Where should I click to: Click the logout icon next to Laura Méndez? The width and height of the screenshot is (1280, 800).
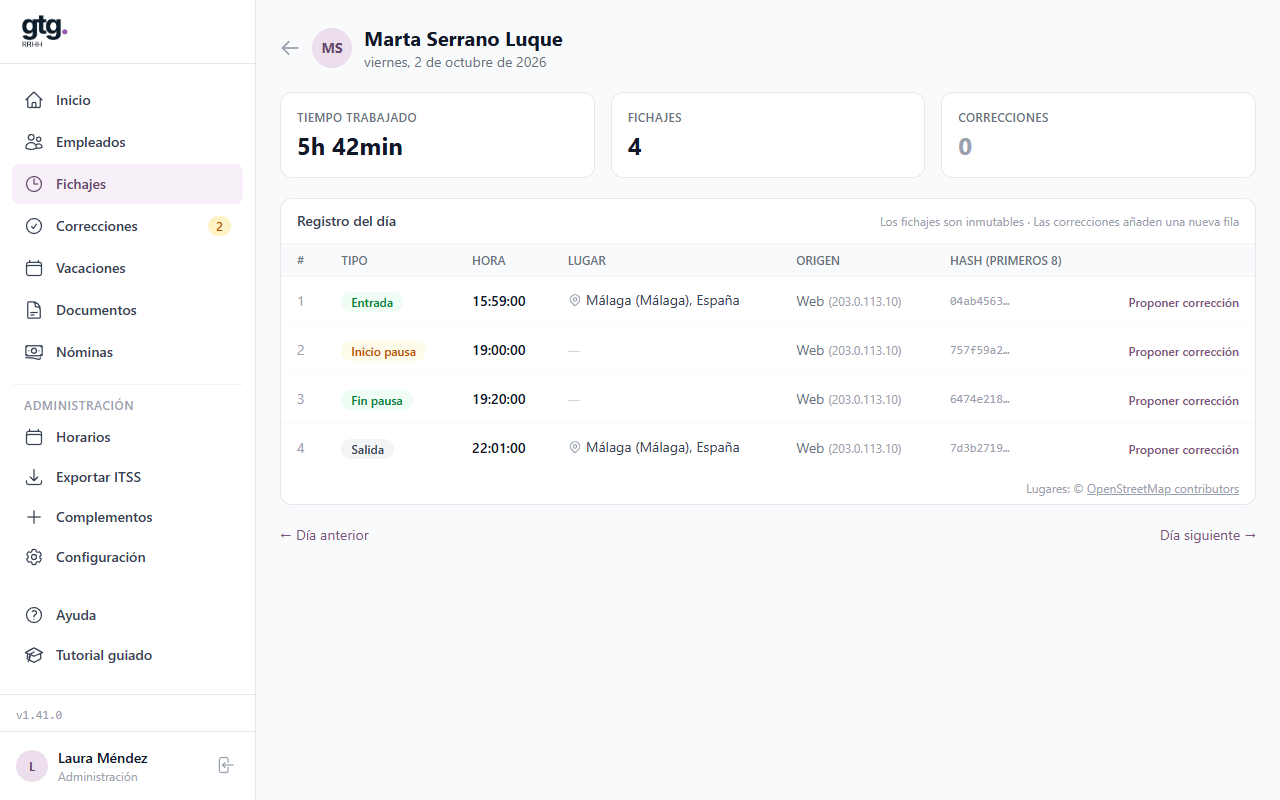click(226, 765)
